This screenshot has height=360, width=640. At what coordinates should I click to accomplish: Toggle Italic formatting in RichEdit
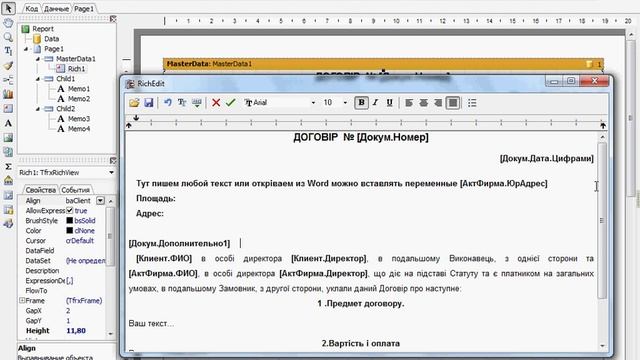click(x=376, y=103)
